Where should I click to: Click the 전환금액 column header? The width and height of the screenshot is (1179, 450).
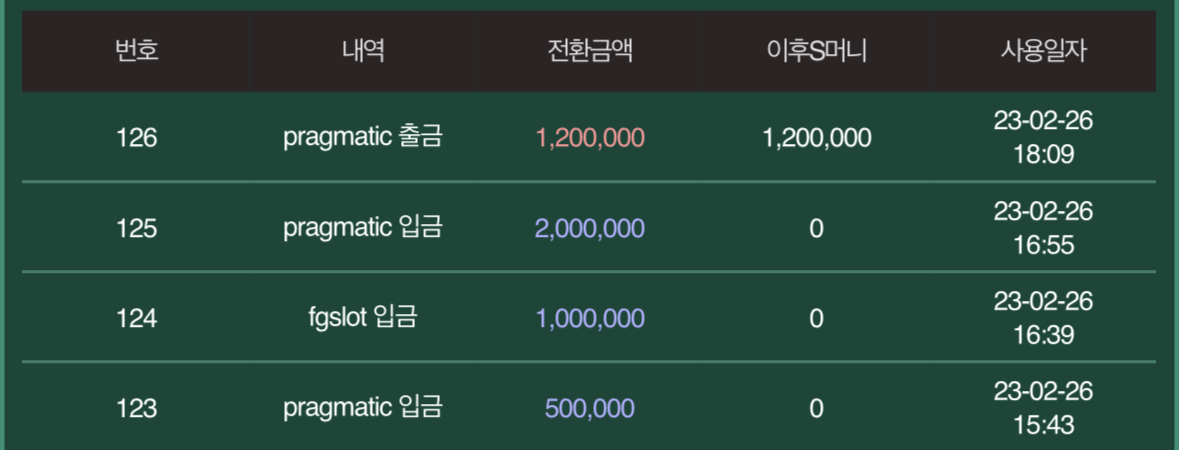pos(590,51)
